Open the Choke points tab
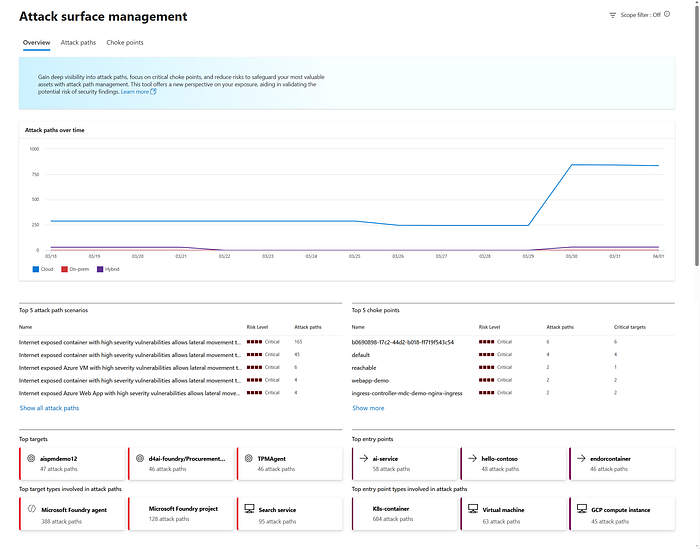The height and width of the screenshot is (549, 700). pos(125,43)
